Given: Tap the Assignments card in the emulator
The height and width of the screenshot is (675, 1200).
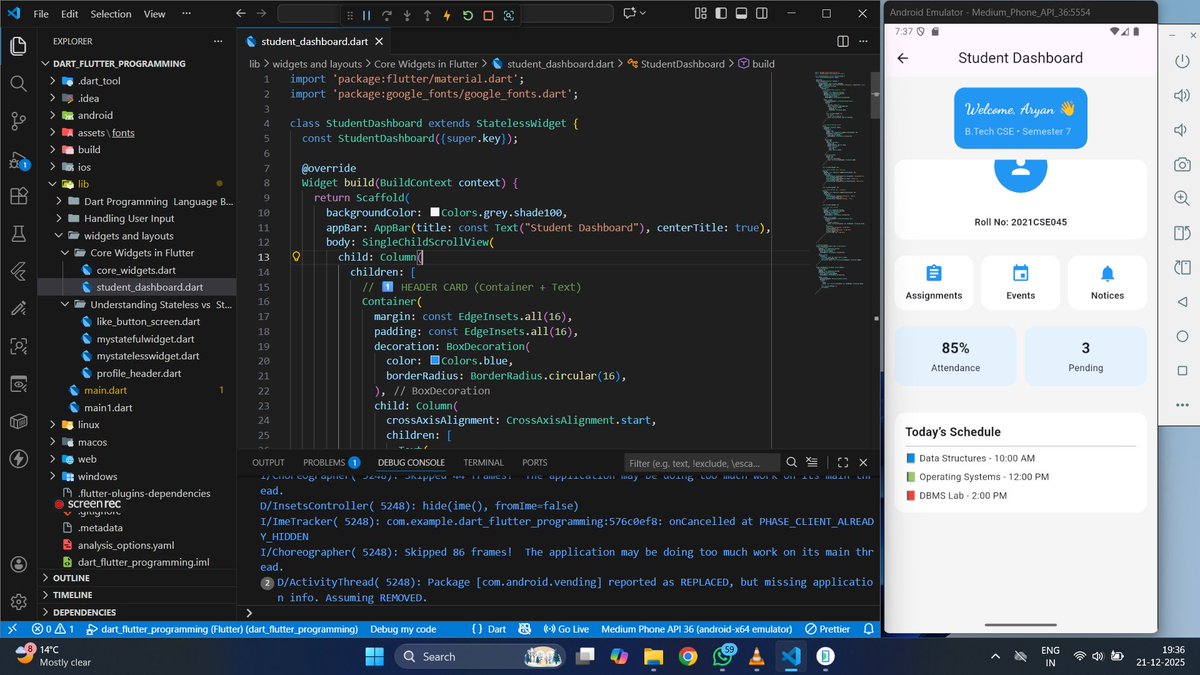Looking at the screenshot, I should 934,283.
